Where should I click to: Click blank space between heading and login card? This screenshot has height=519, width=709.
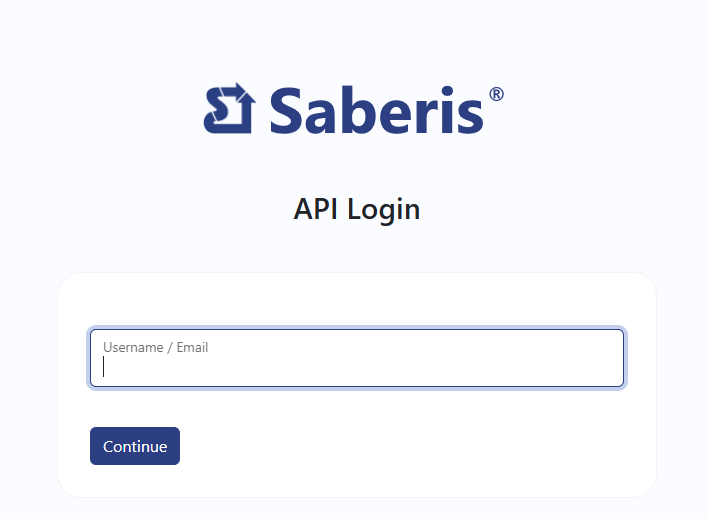tap(354, 249)
